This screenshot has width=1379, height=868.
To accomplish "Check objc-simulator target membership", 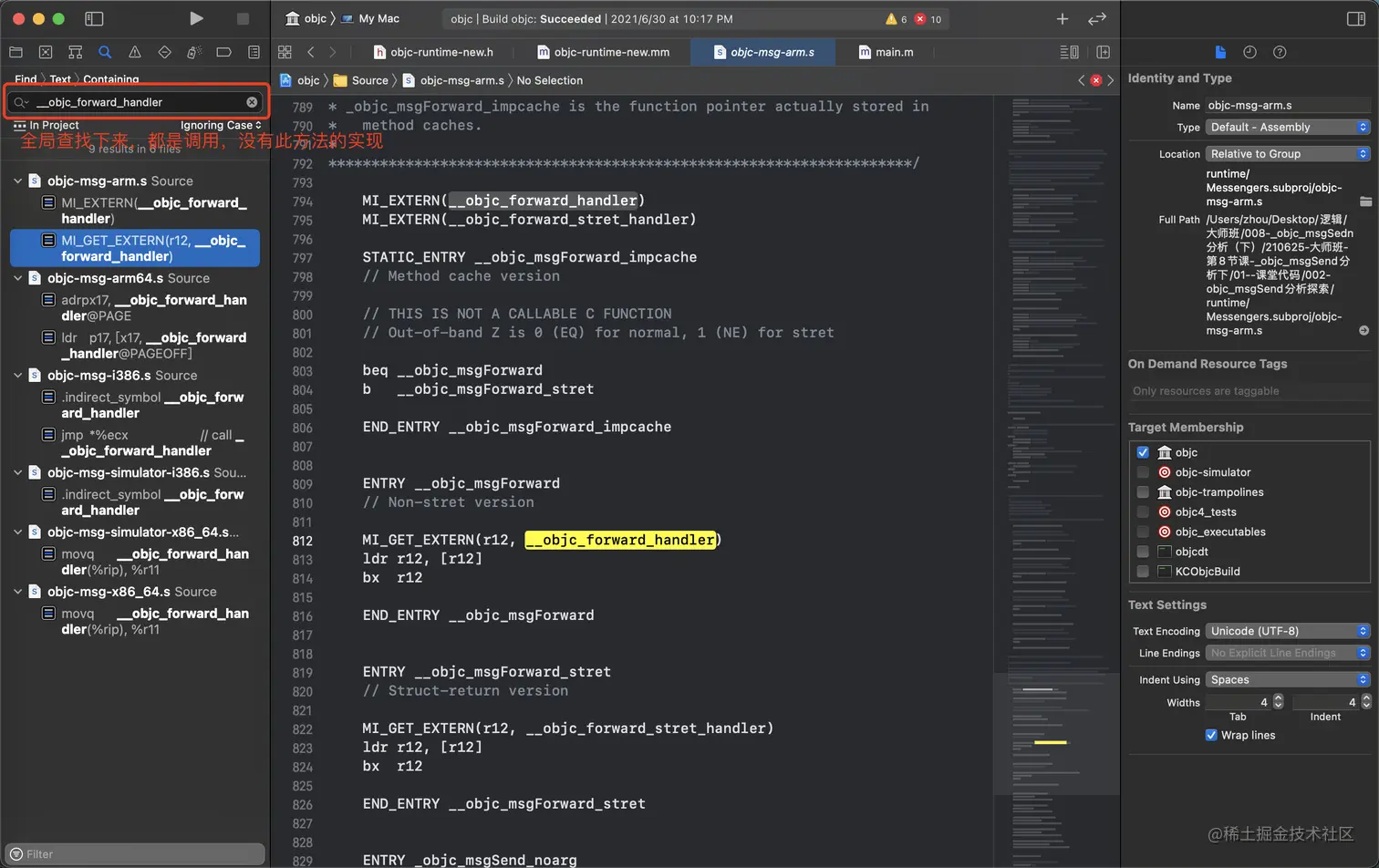I will tap(1143, 472).
